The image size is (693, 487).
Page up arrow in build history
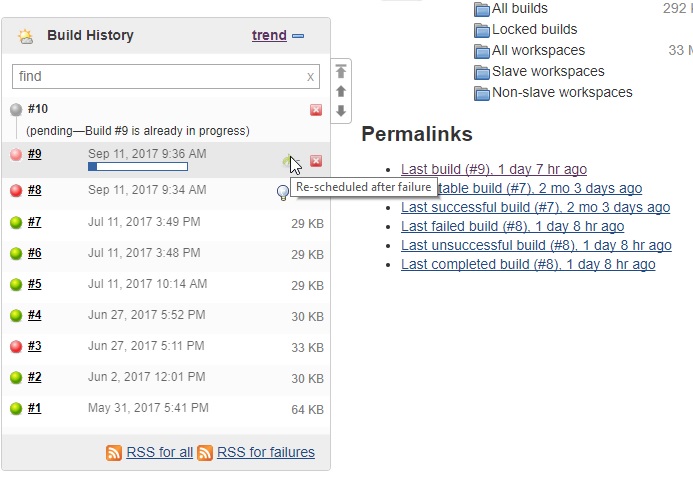coord(341,91)
